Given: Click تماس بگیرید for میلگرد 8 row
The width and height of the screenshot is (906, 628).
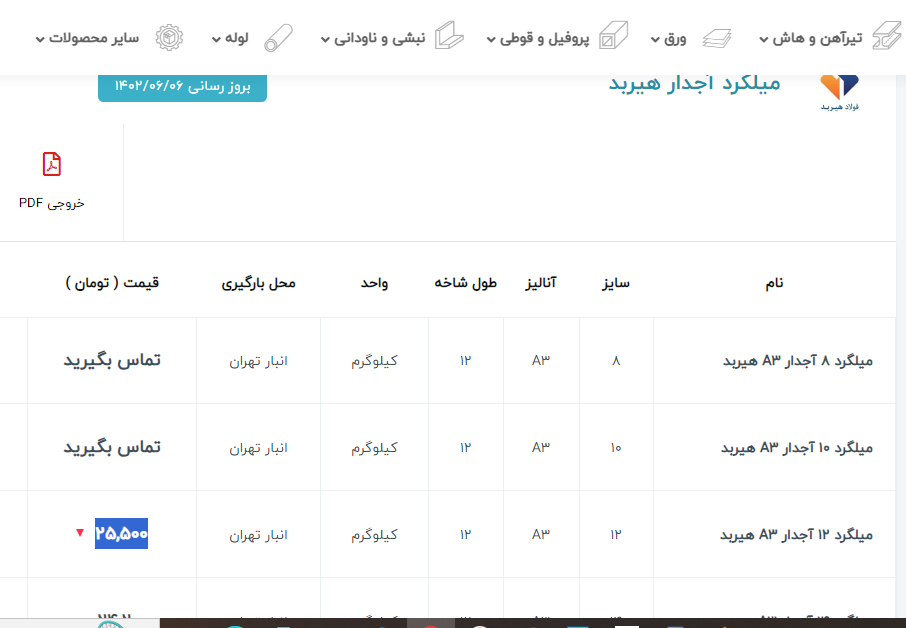Looking at the screenshot, I should pyautogui.click(x=111, y=360).
